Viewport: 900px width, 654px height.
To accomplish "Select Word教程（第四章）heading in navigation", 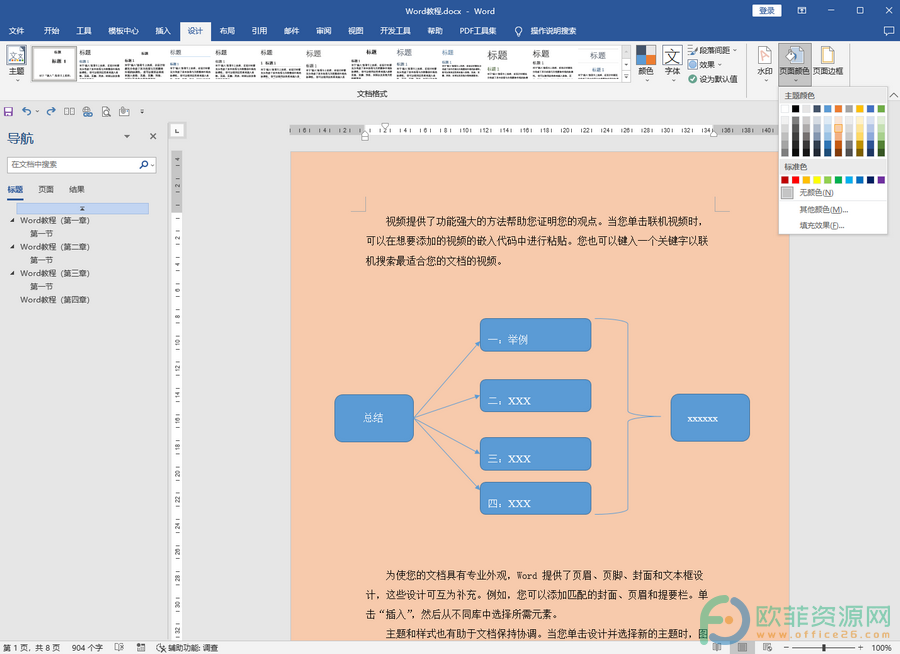I will 55,299.
